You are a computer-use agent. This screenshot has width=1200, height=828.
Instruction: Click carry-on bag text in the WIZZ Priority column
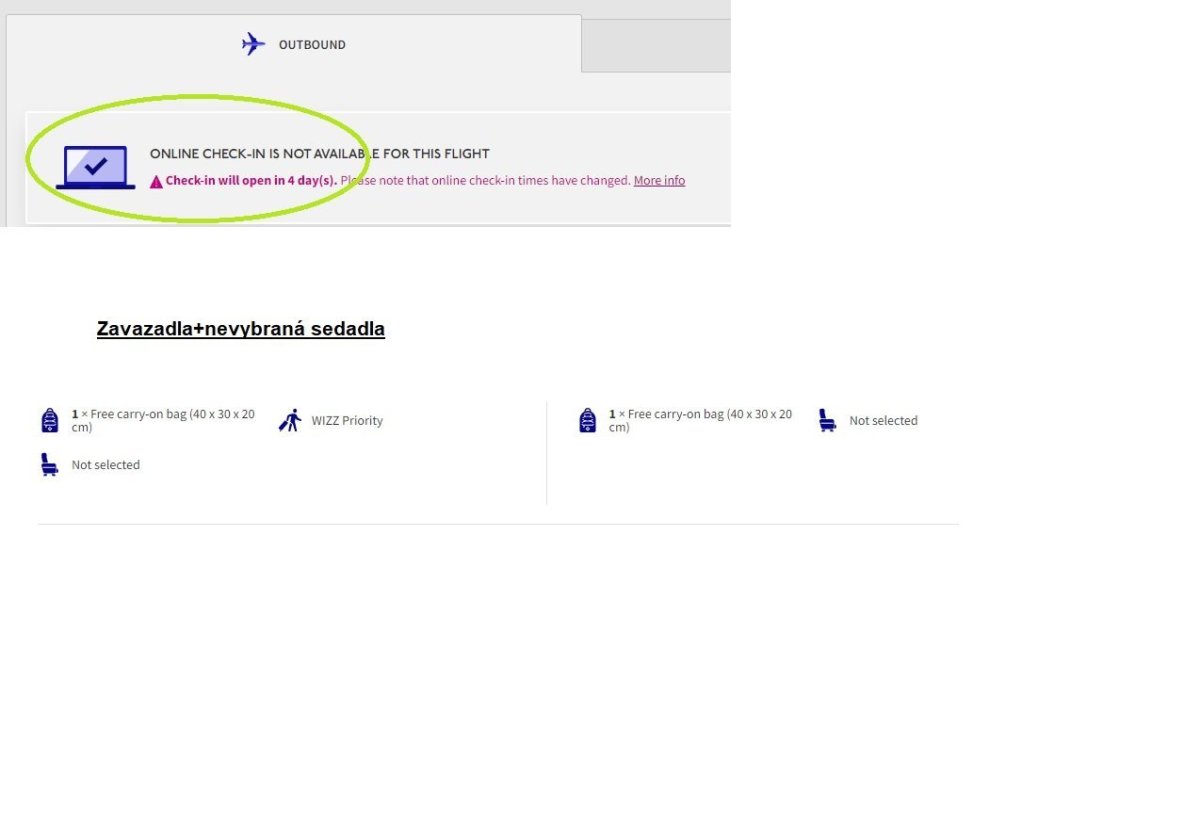pyautogui.click(x=163, y=421)
